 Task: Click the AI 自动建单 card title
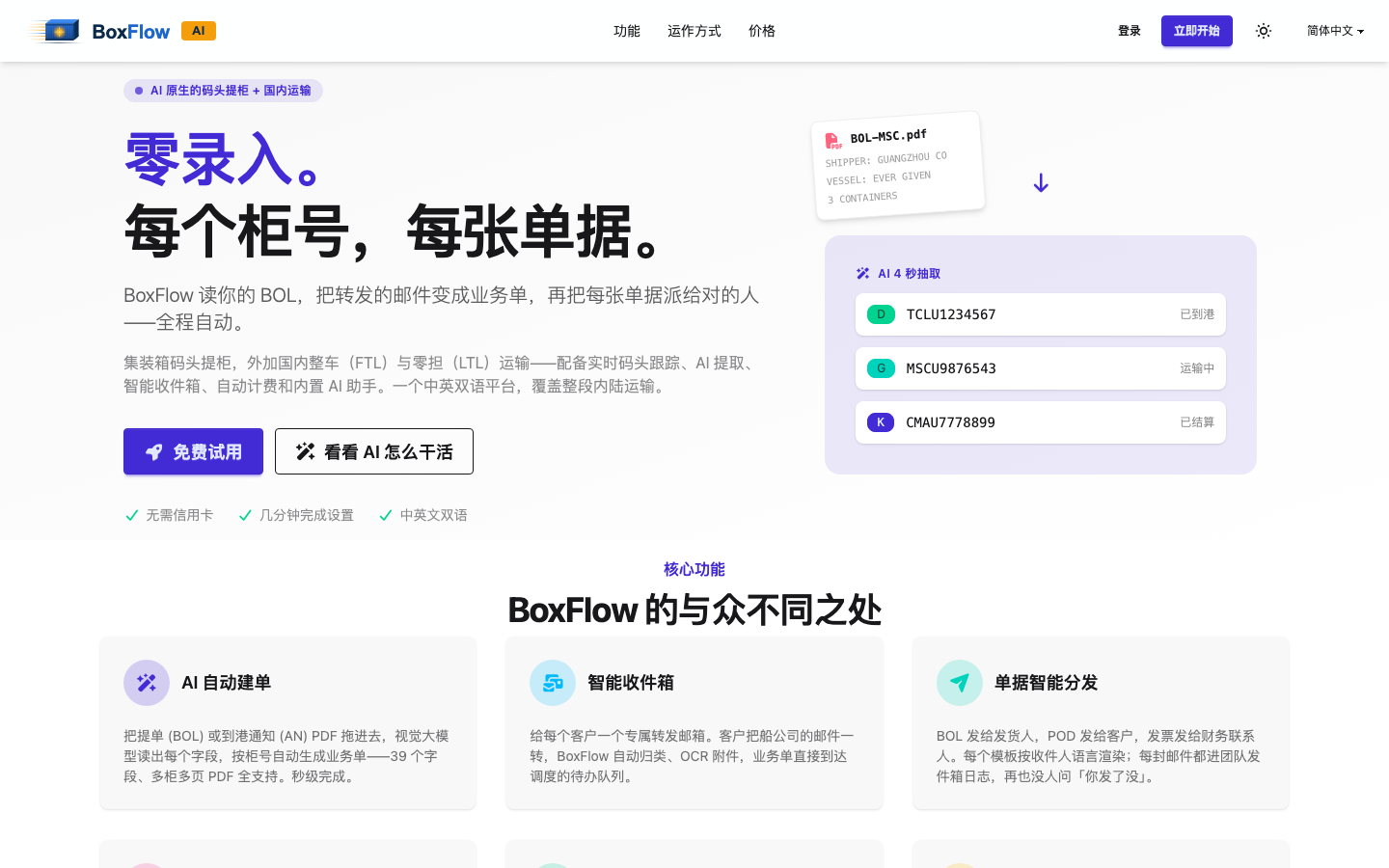[x=227, y=683]
